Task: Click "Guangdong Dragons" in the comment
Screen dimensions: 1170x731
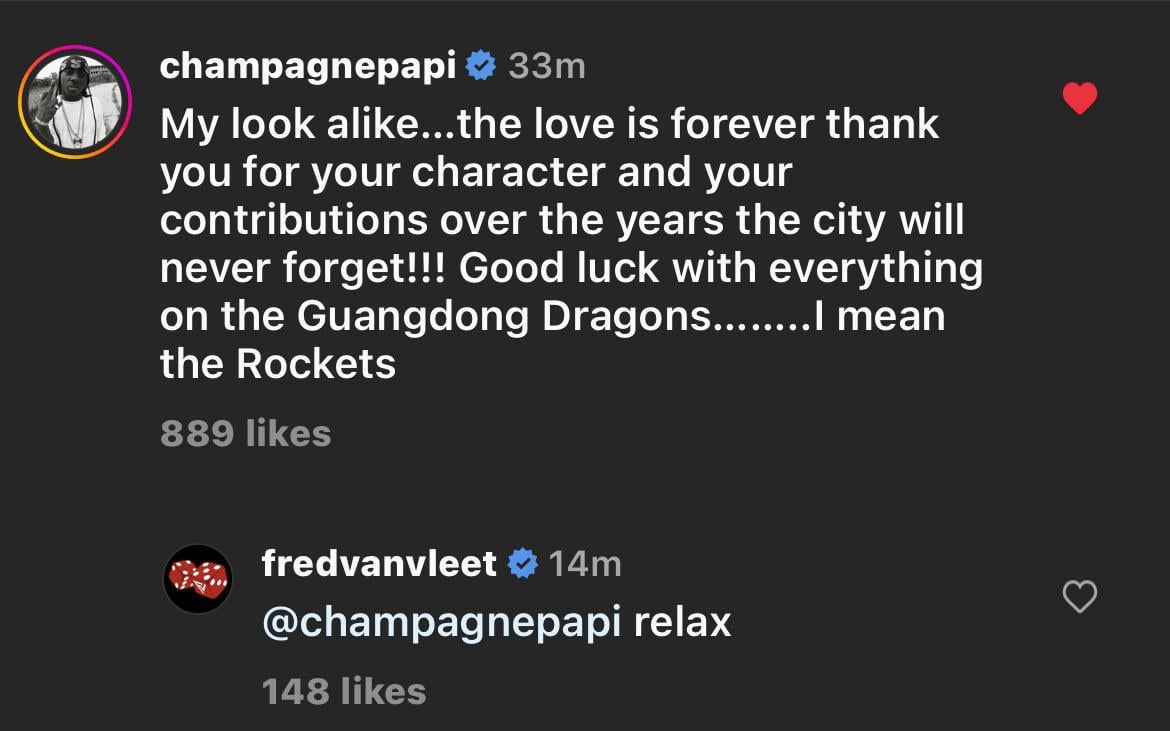Action: [502, 317]
